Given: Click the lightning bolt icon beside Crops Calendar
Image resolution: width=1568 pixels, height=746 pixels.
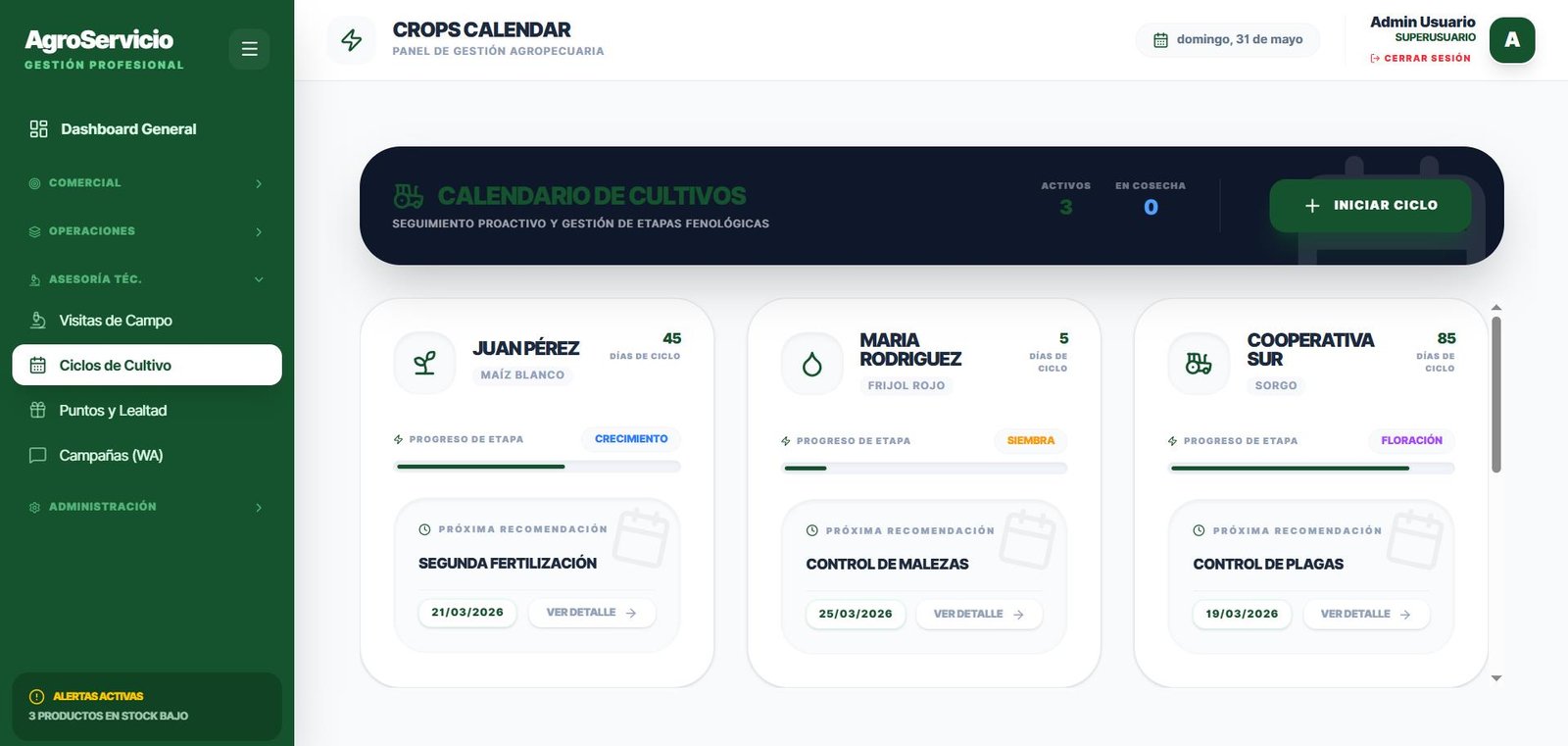Looking at the screenshot, I should pyautogui.click(x=351, y=40).
